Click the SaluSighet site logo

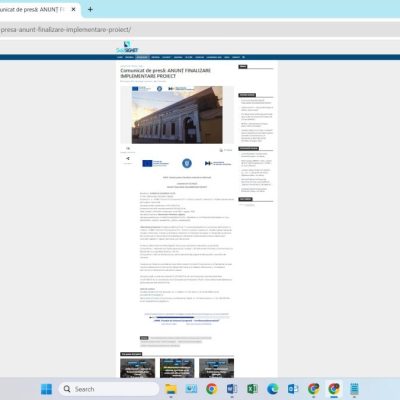(127, 47)
